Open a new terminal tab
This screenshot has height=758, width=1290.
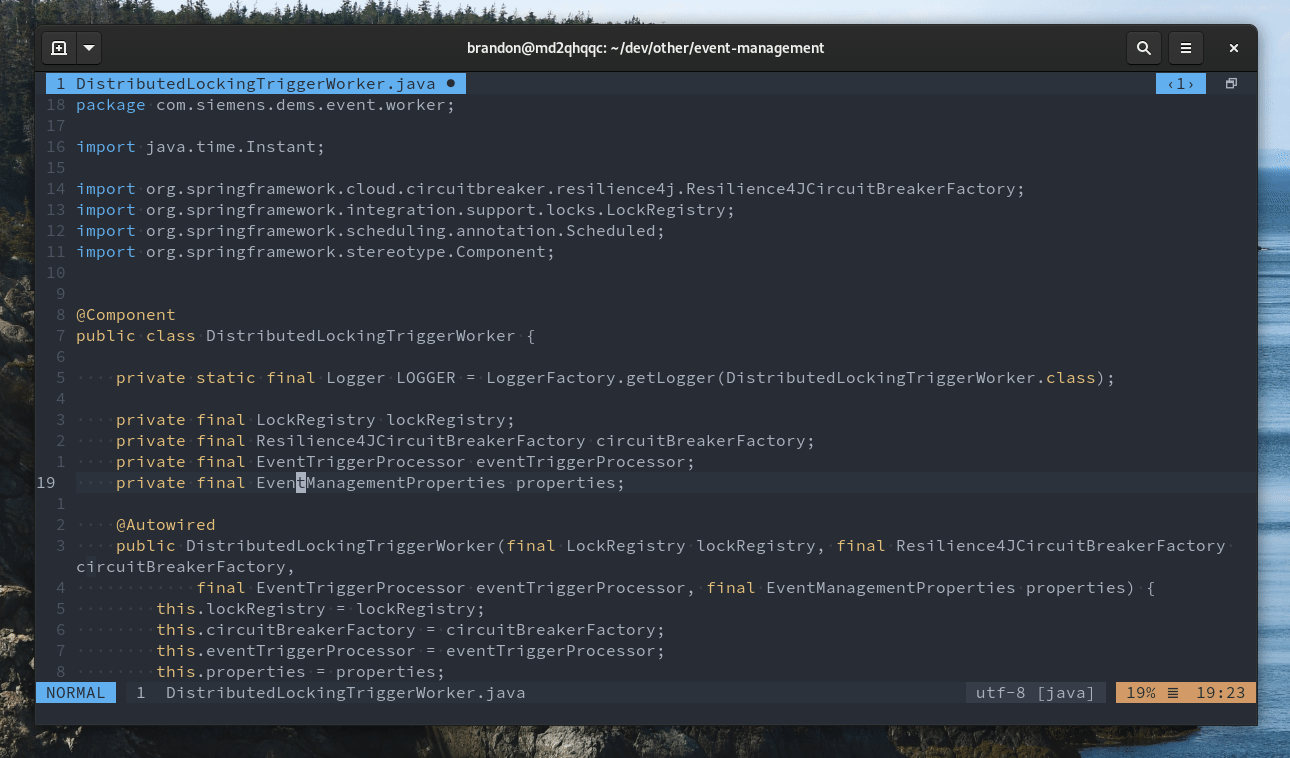coord(57,48)
